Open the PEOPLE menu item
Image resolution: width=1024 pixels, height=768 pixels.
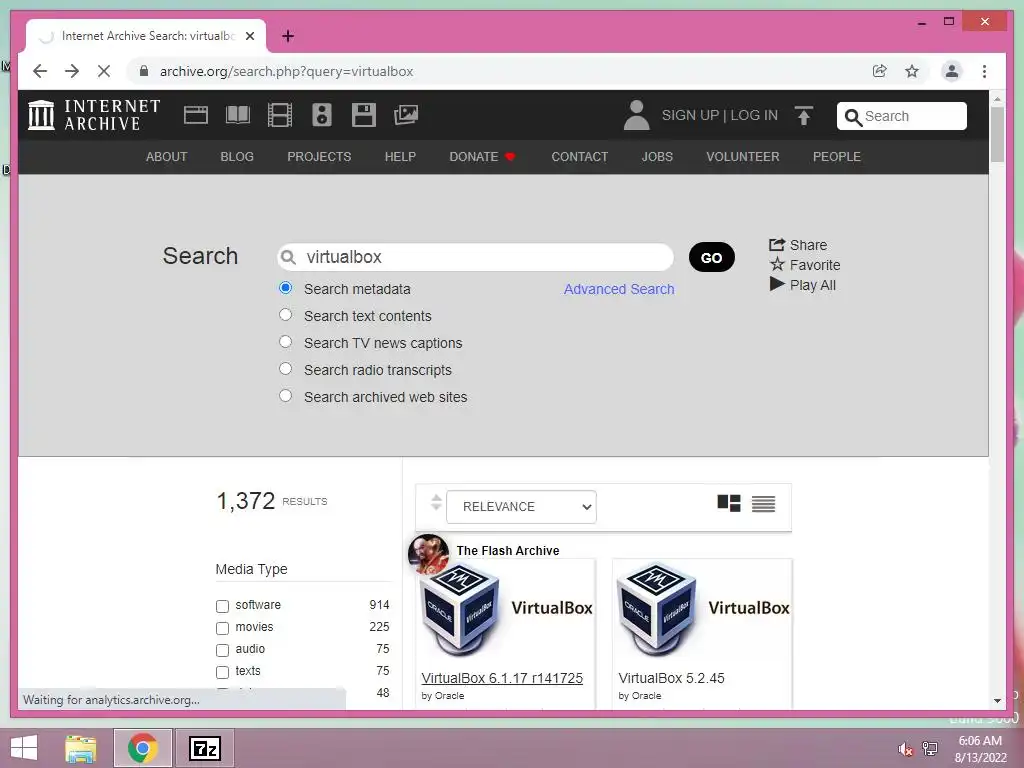coord(837,157)
